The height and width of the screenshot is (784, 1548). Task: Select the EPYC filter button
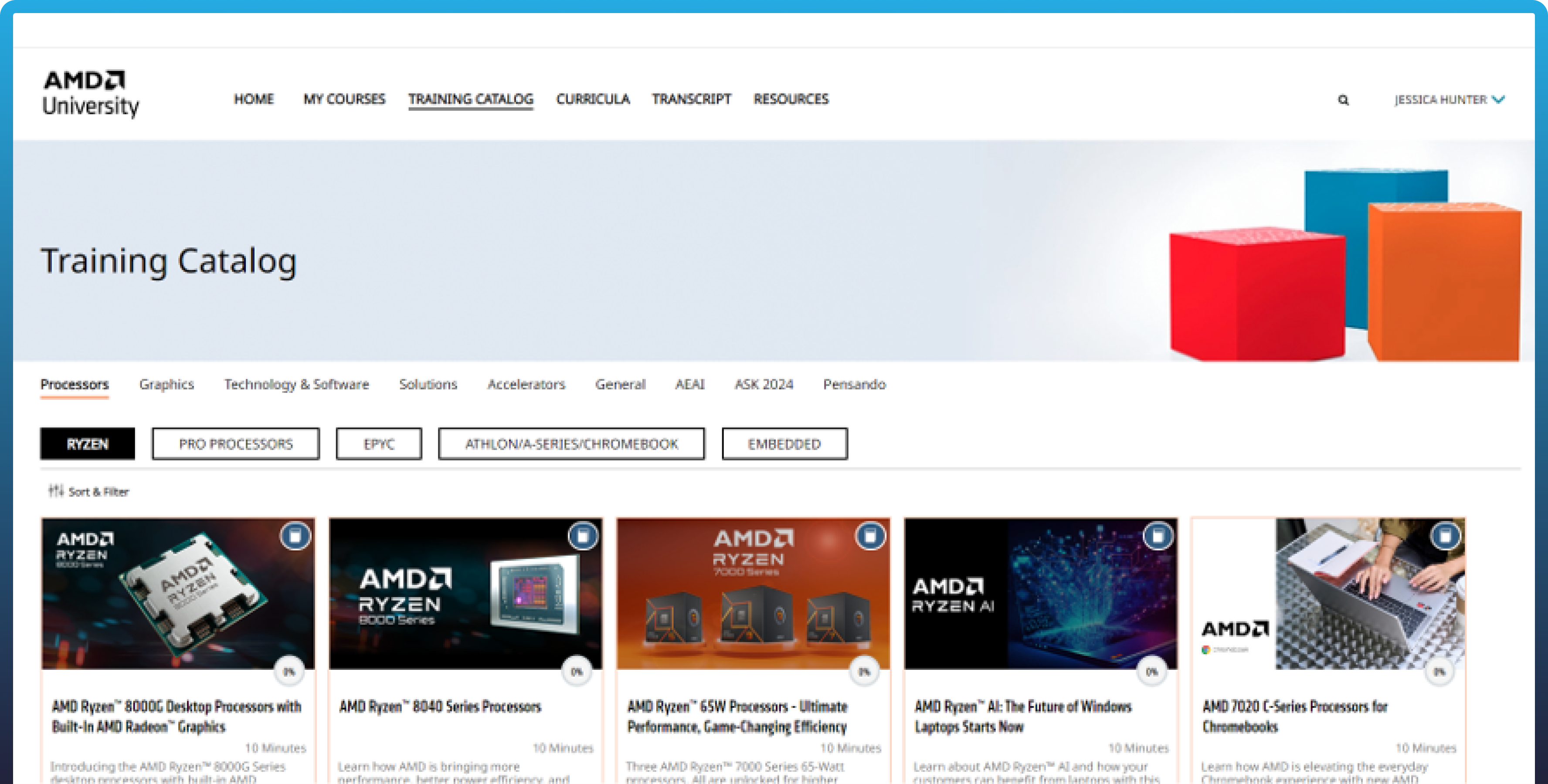(x=379, y=444)
